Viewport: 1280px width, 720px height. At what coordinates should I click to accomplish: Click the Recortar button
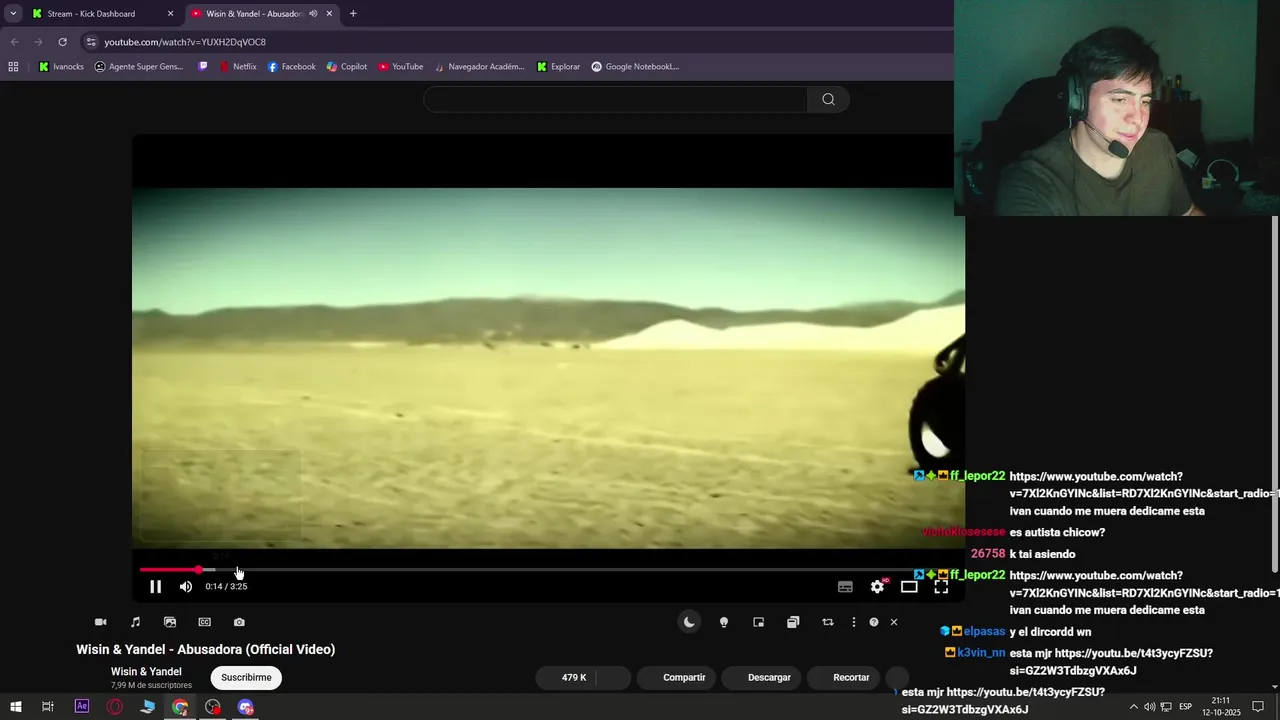843,677
